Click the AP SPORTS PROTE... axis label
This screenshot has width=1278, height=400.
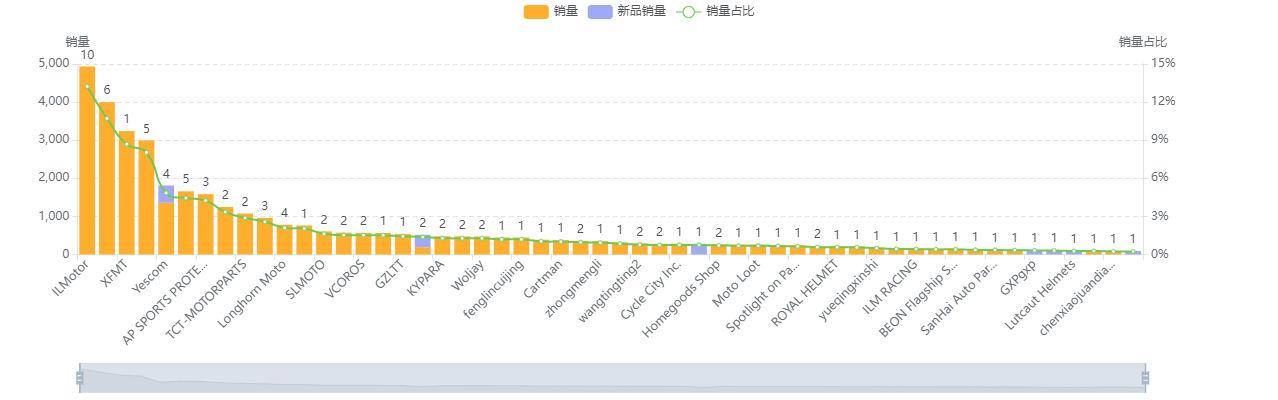tap(166, 303)
